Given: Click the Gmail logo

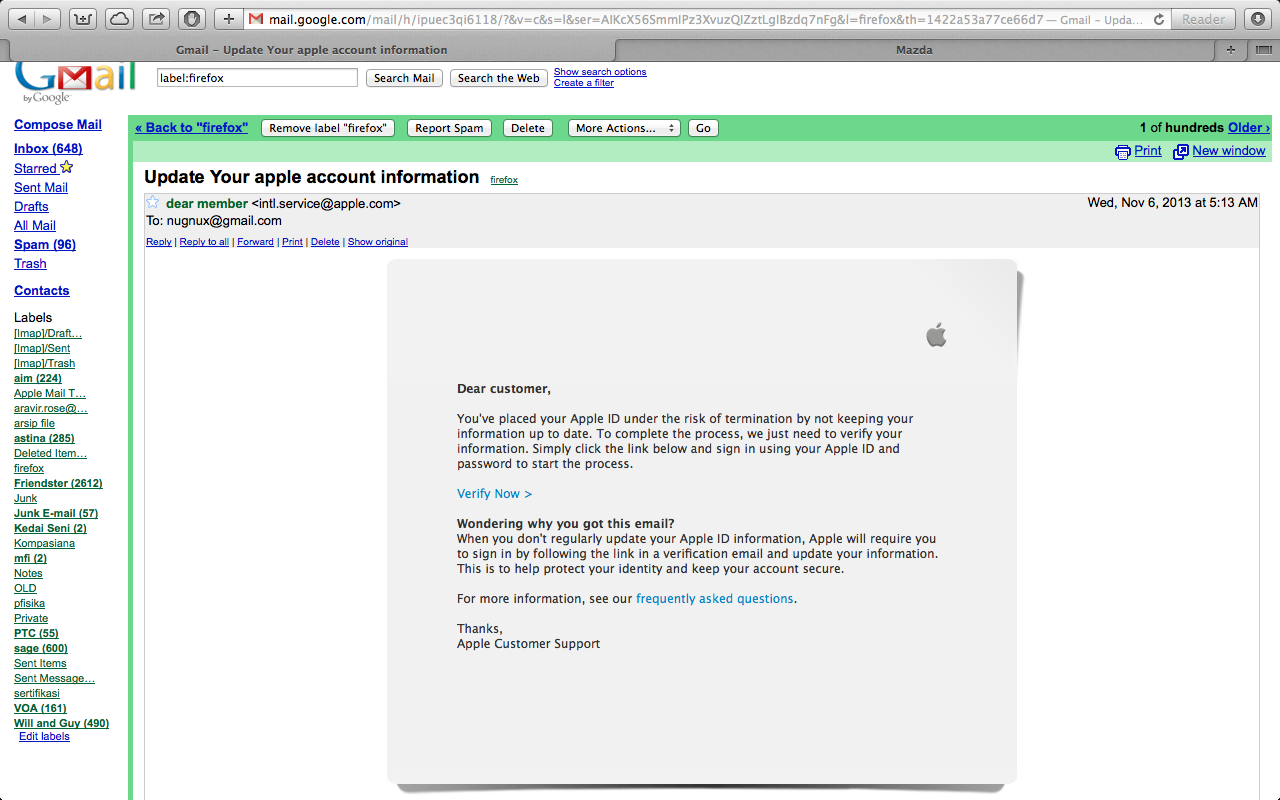Looking at the screenshot, I should coord(75,82).
